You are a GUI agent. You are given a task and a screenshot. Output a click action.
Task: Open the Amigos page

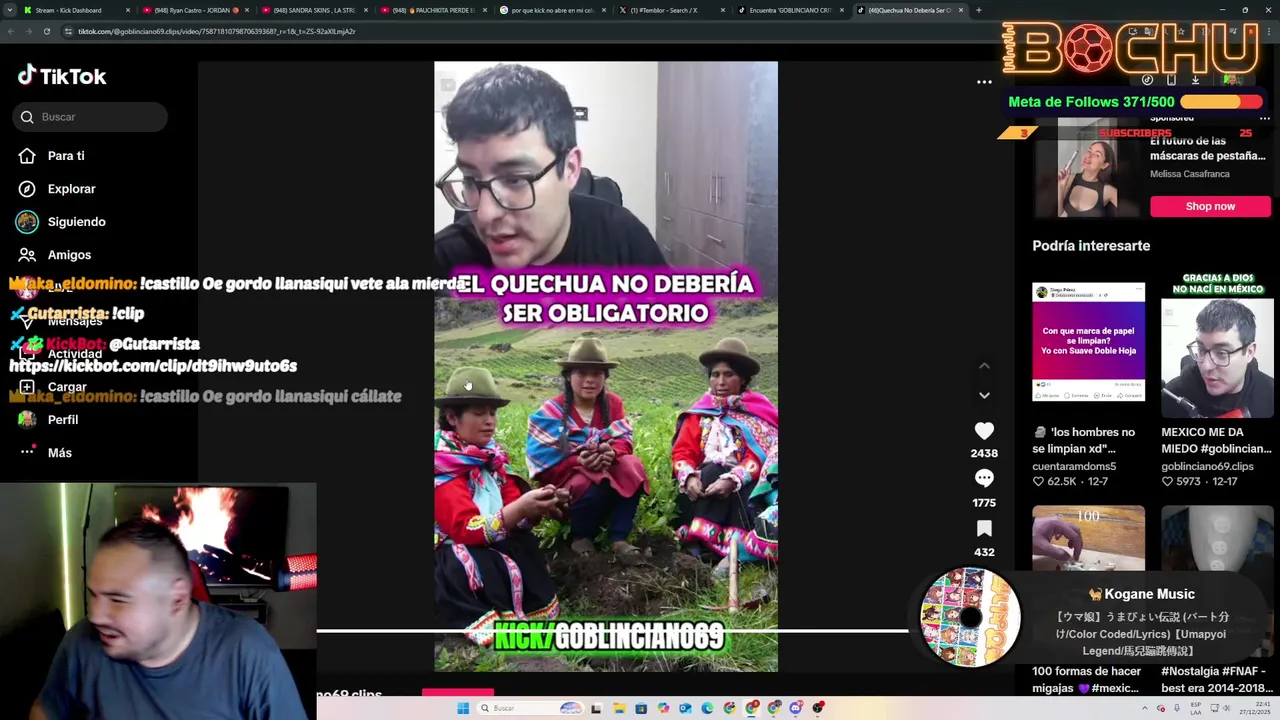click(x=69, y=255)
